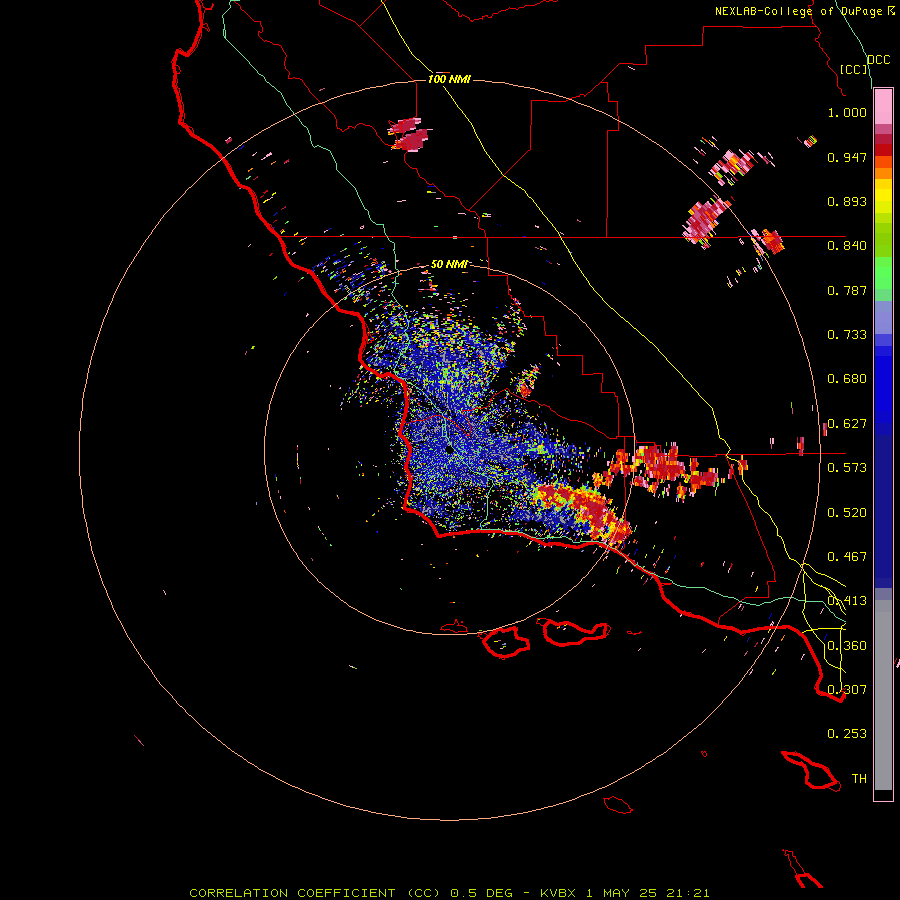
Task: Click the 0.840 scale value
Action: pyautogui.click(x=847, y=246)
